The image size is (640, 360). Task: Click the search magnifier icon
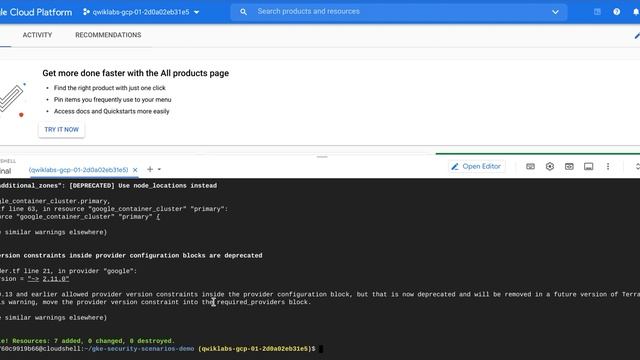click(243, 12)
